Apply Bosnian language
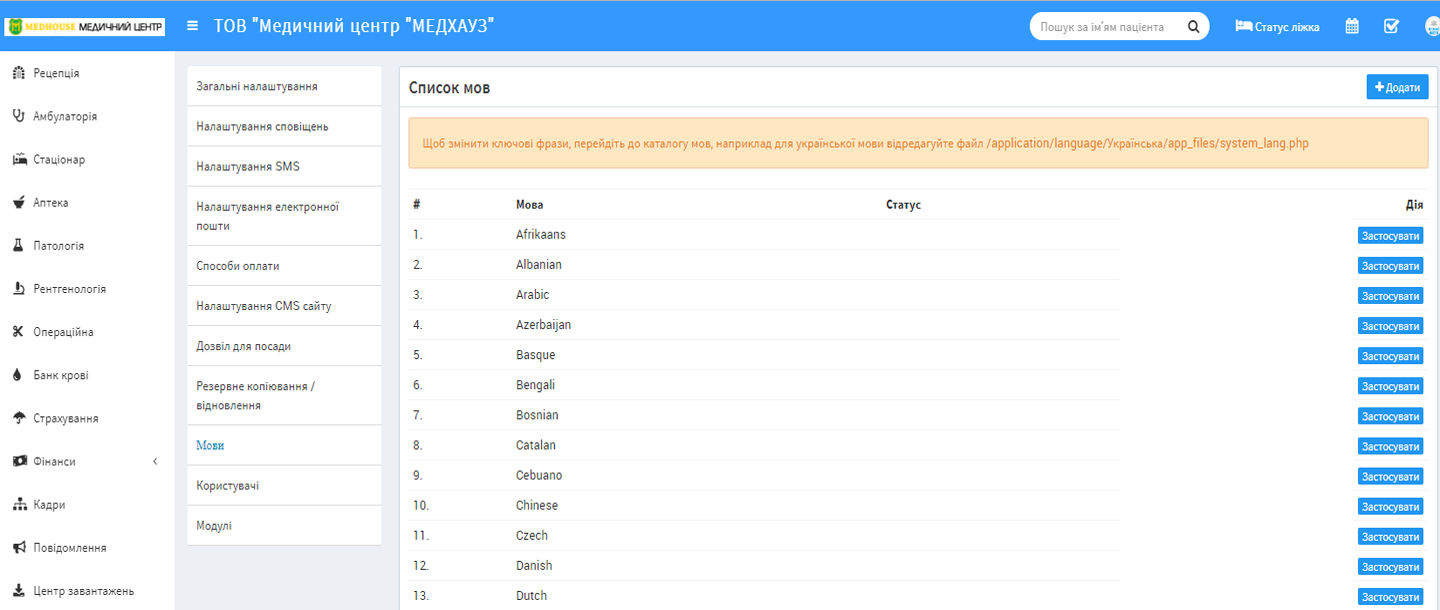 pyautogui.click(x=1390, y=416)
